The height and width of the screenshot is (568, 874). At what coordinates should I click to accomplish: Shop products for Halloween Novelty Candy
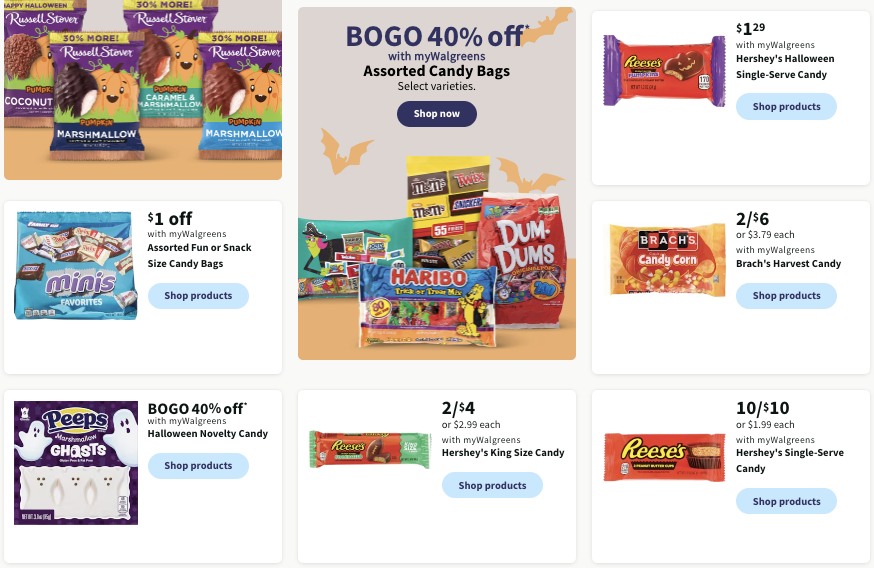point(198,465)
